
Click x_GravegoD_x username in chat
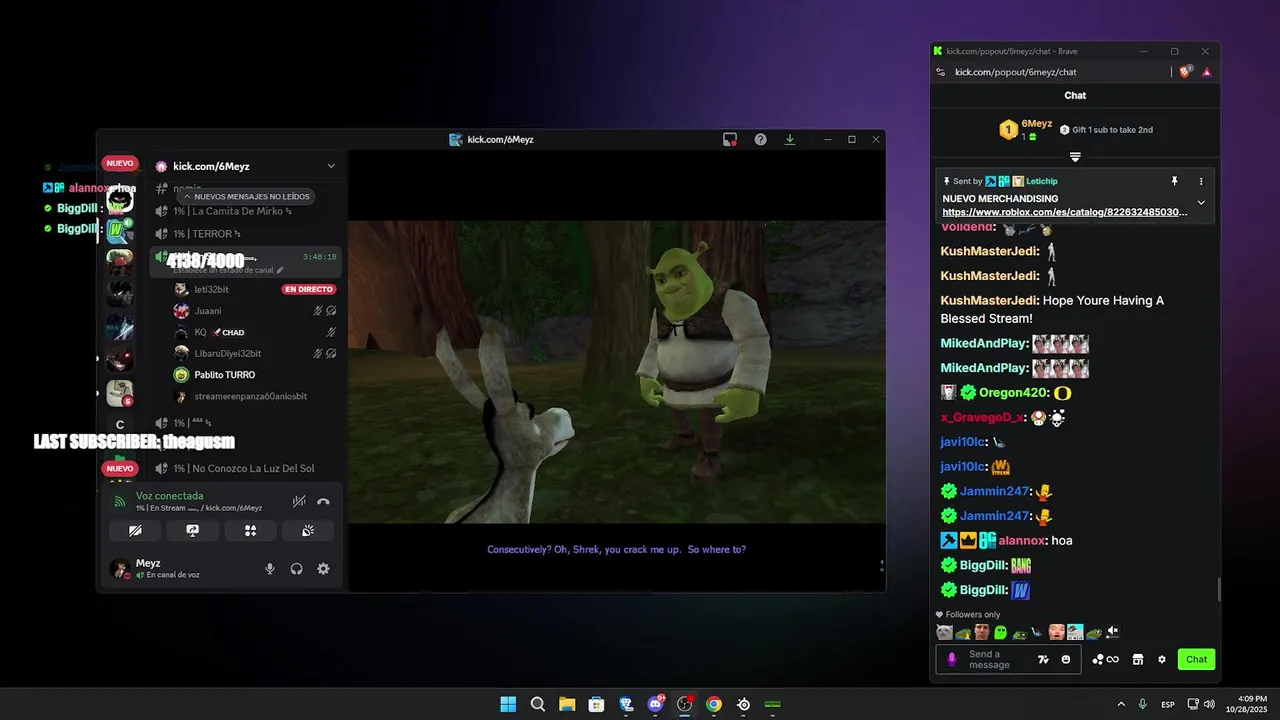tap(982, 417)
